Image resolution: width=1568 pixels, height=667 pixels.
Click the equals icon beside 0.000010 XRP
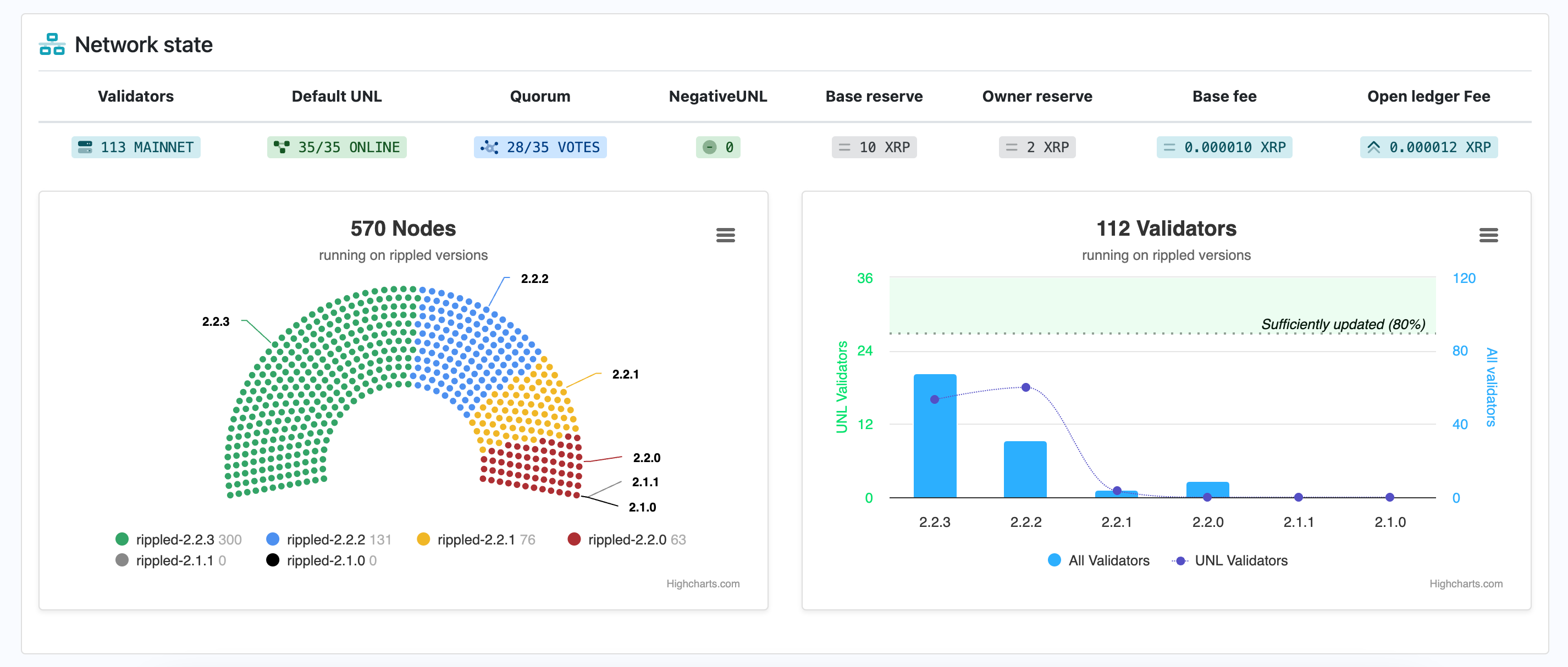pos(1169,147)
